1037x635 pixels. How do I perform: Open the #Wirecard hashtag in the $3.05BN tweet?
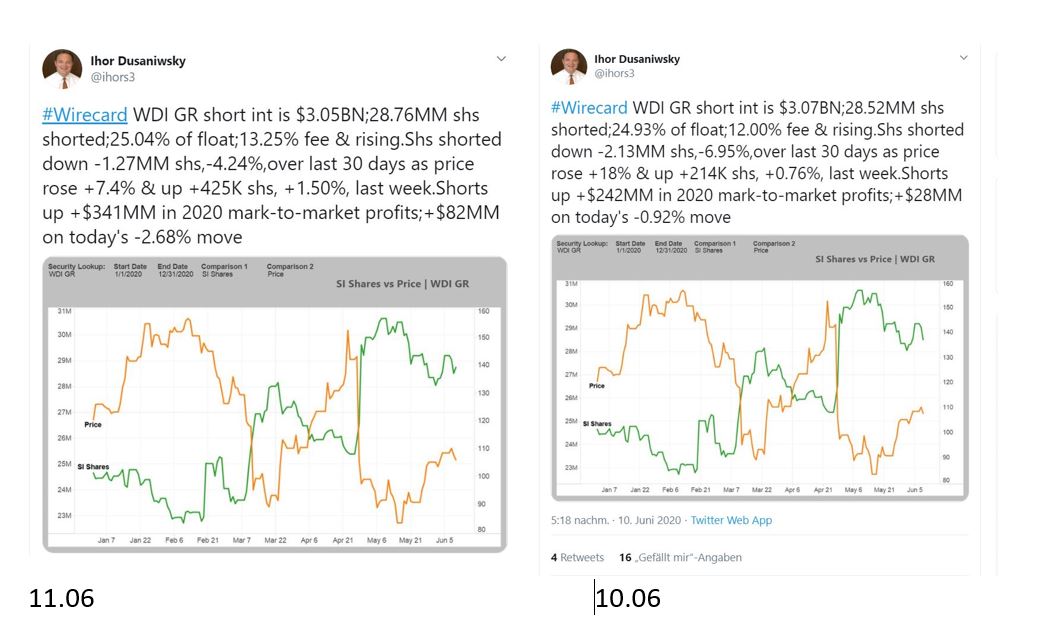coord(85,113)
